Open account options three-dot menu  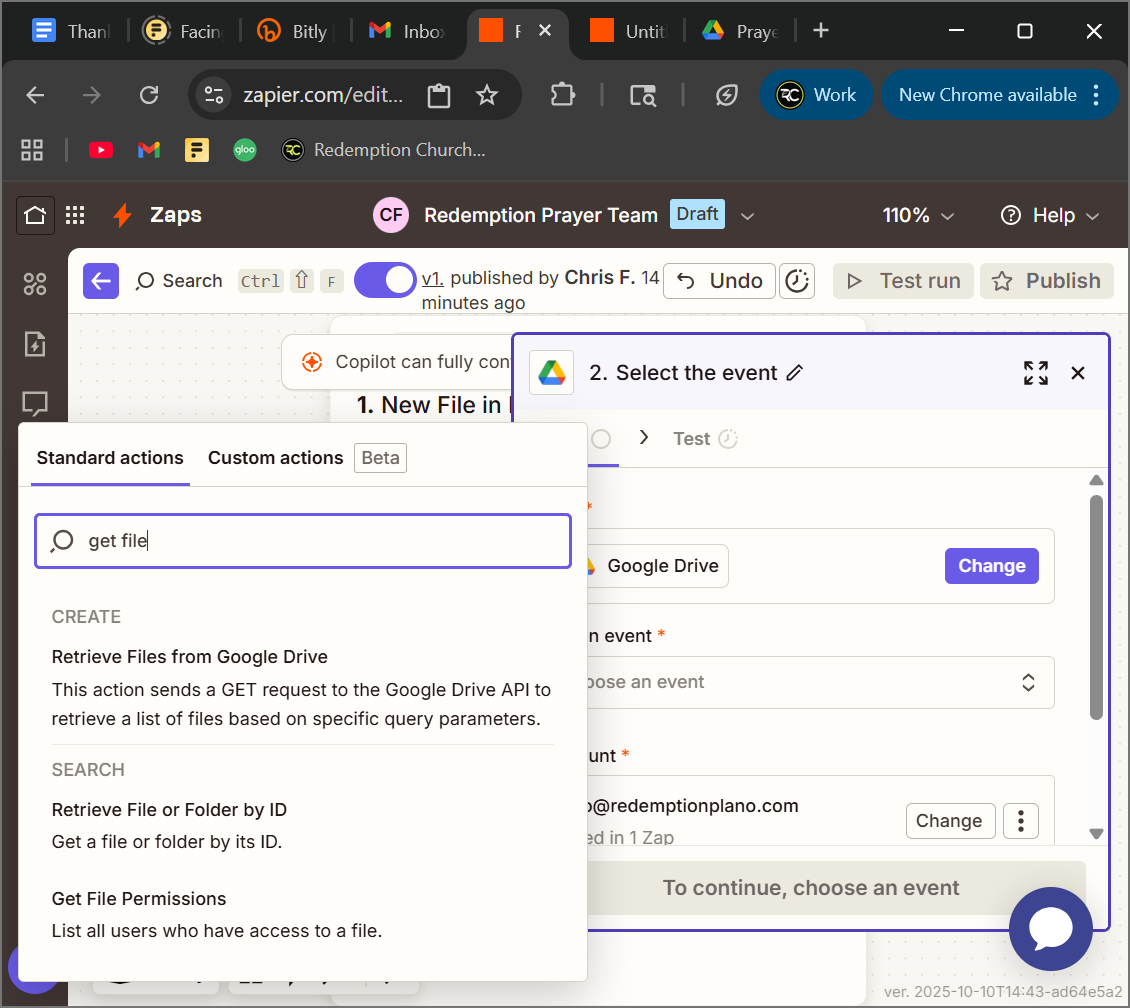pyautogui.click(x=1021, y=821)
